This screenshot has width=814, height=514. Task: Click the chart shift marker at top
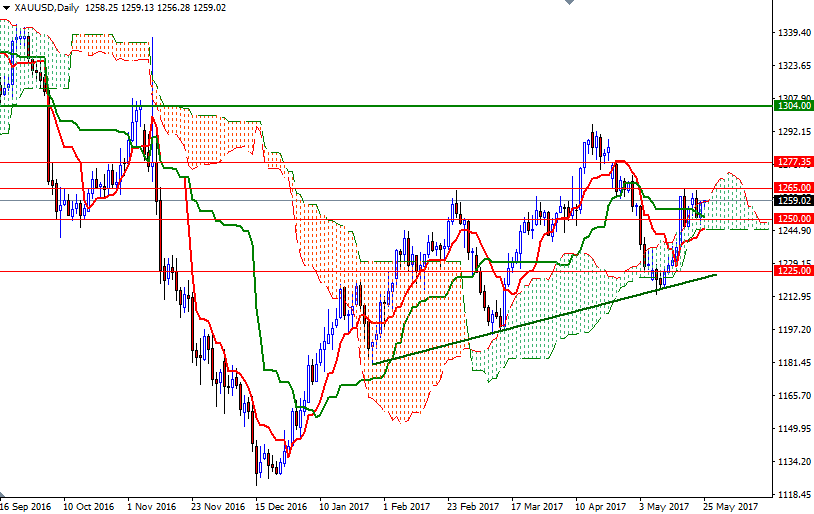[x=569, y=2]
